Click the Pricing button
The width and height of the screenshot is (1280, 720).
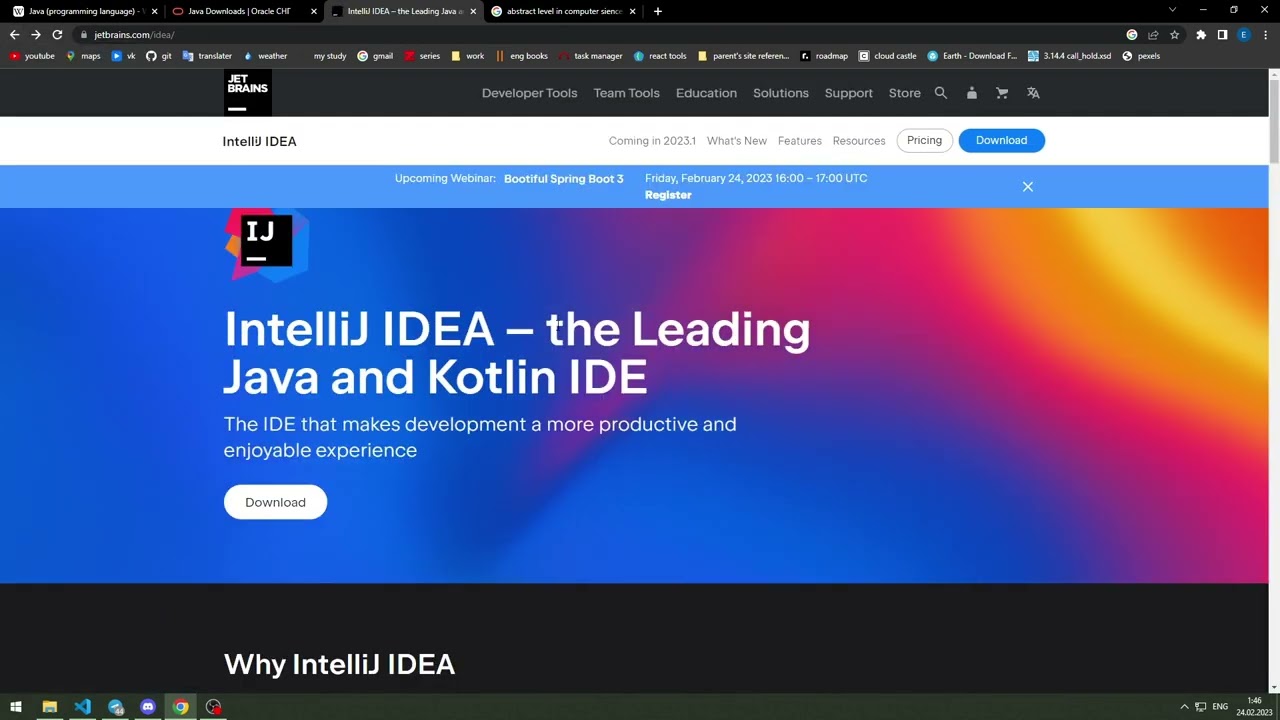924,140
